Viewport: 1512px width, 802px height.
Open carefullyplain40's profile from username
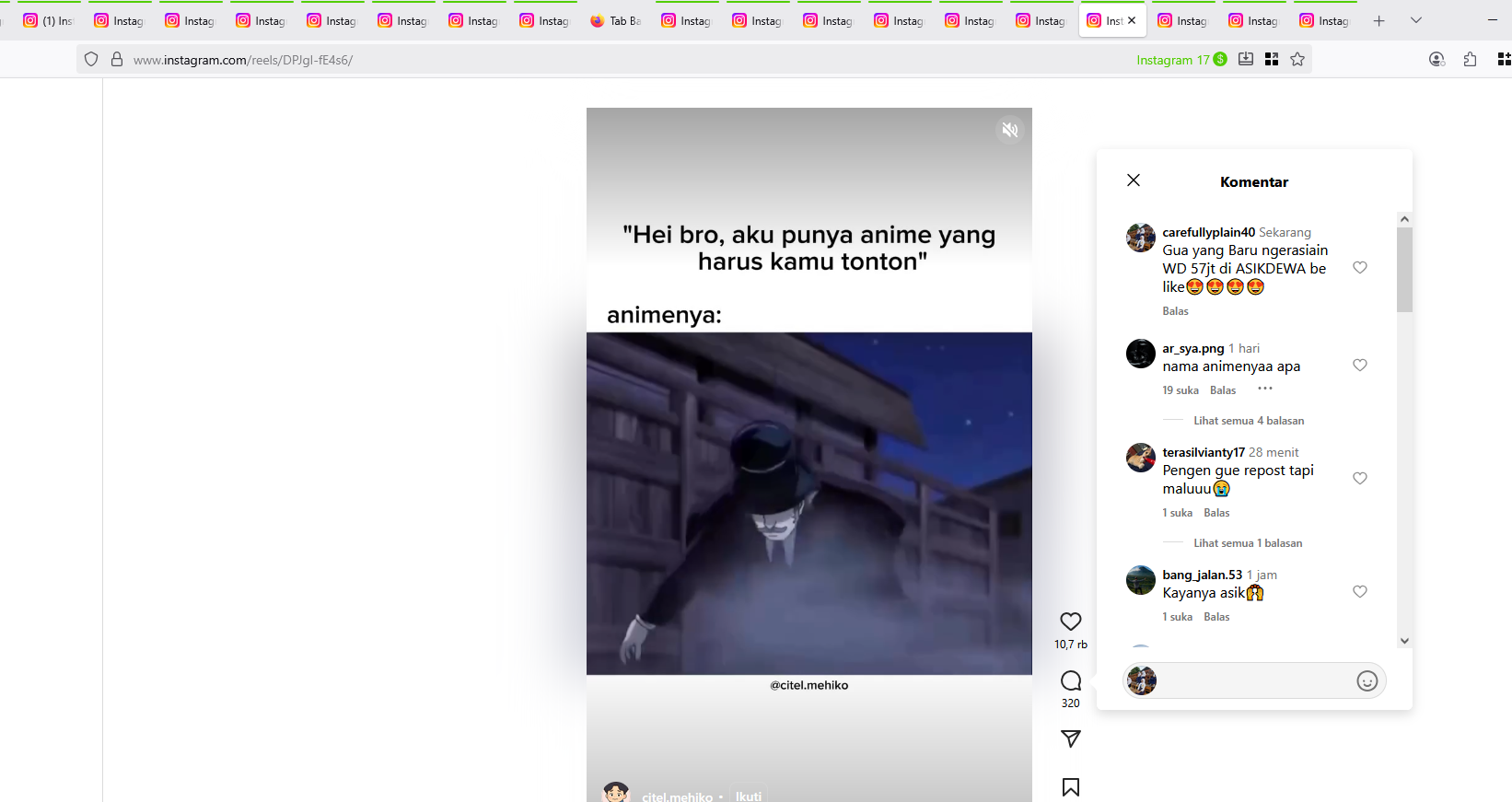point(1208,232)
